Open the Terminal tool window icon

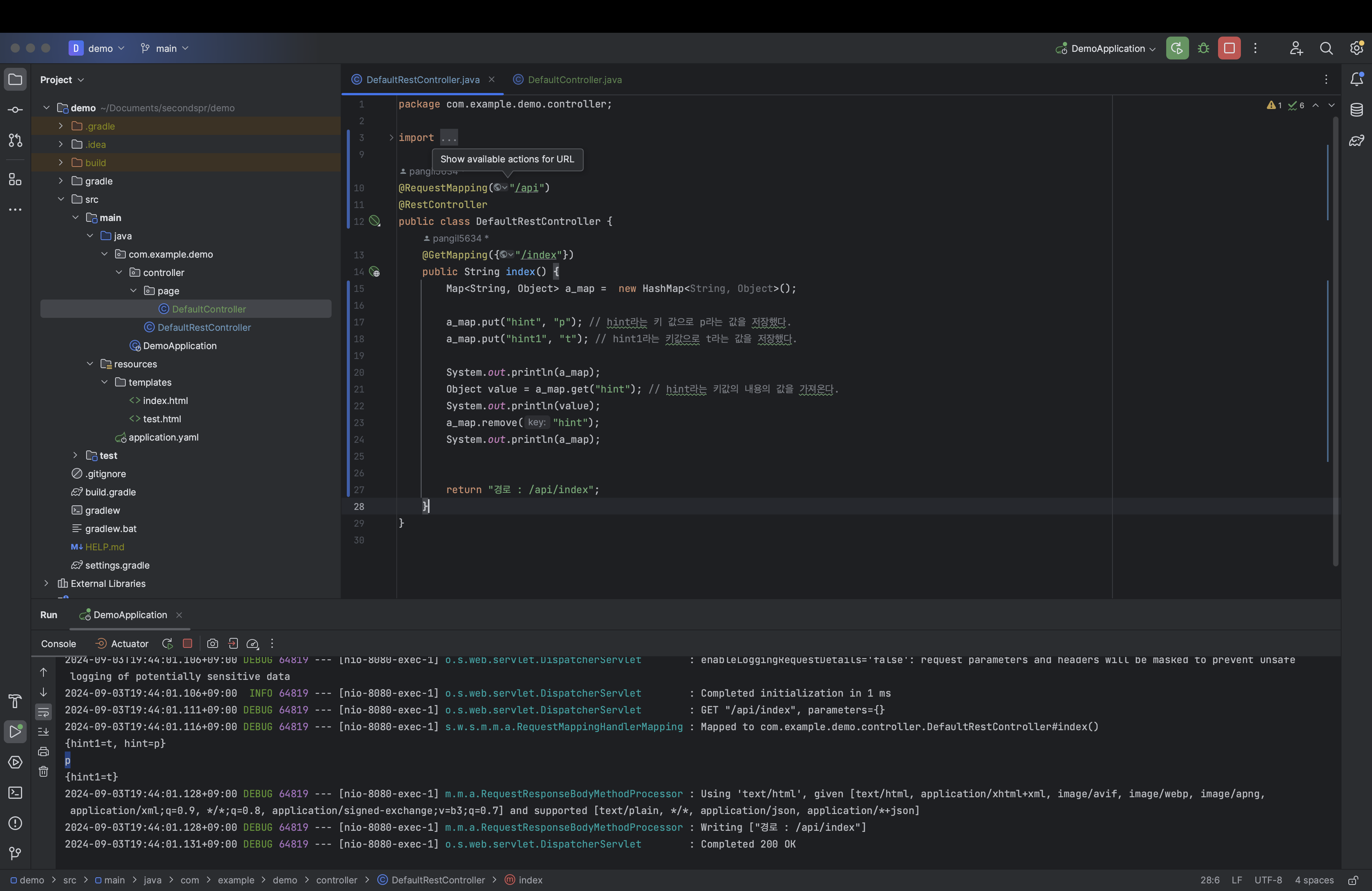pyautogui.click(x=16, y=793)
